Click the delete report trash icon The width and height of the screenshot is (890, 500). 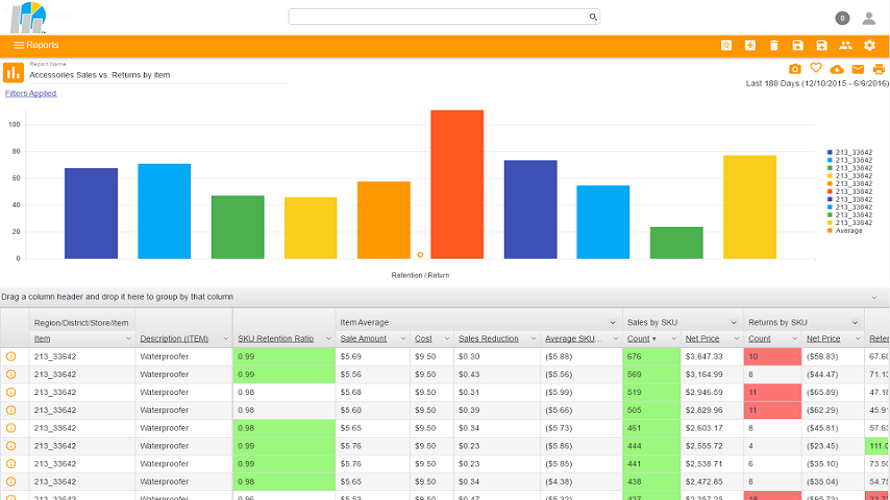coord(774,45)
